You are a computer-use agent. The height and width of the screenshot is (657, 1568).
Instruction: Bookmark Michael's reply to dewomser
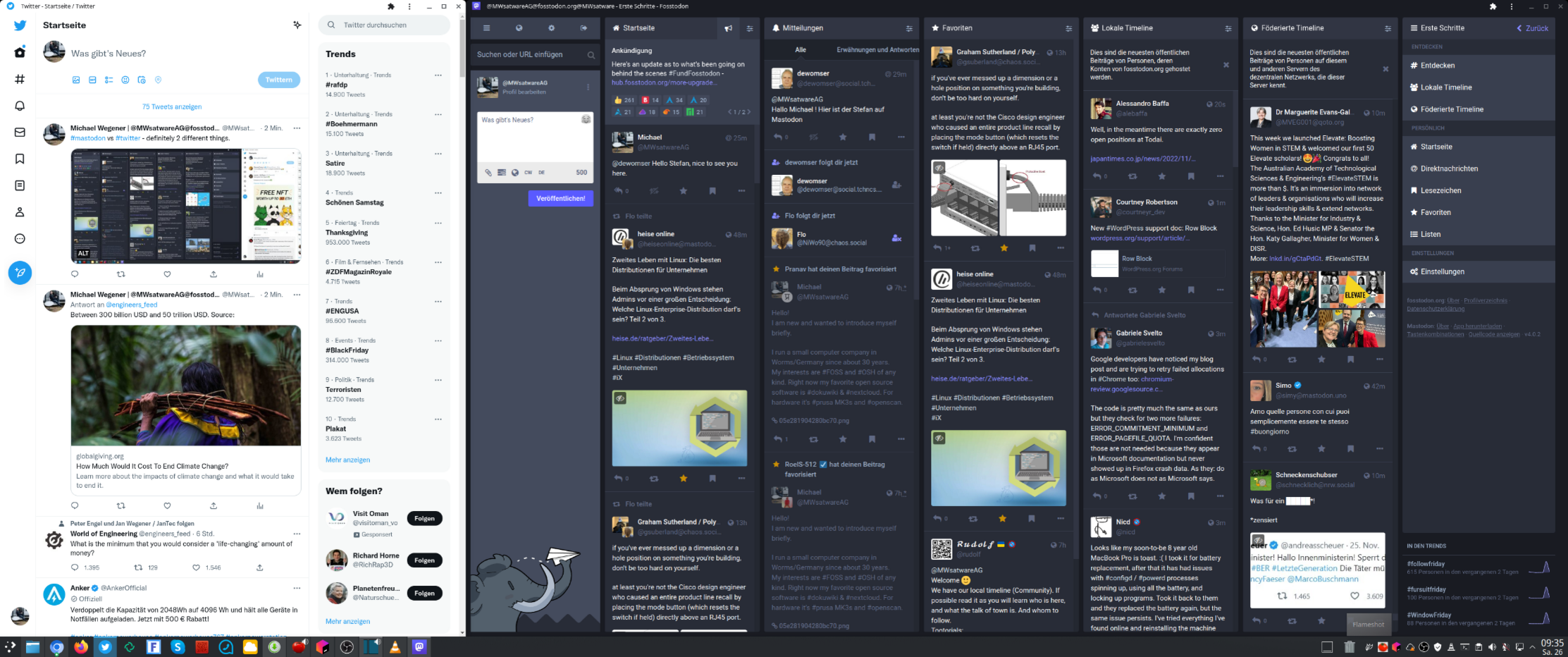712,191
